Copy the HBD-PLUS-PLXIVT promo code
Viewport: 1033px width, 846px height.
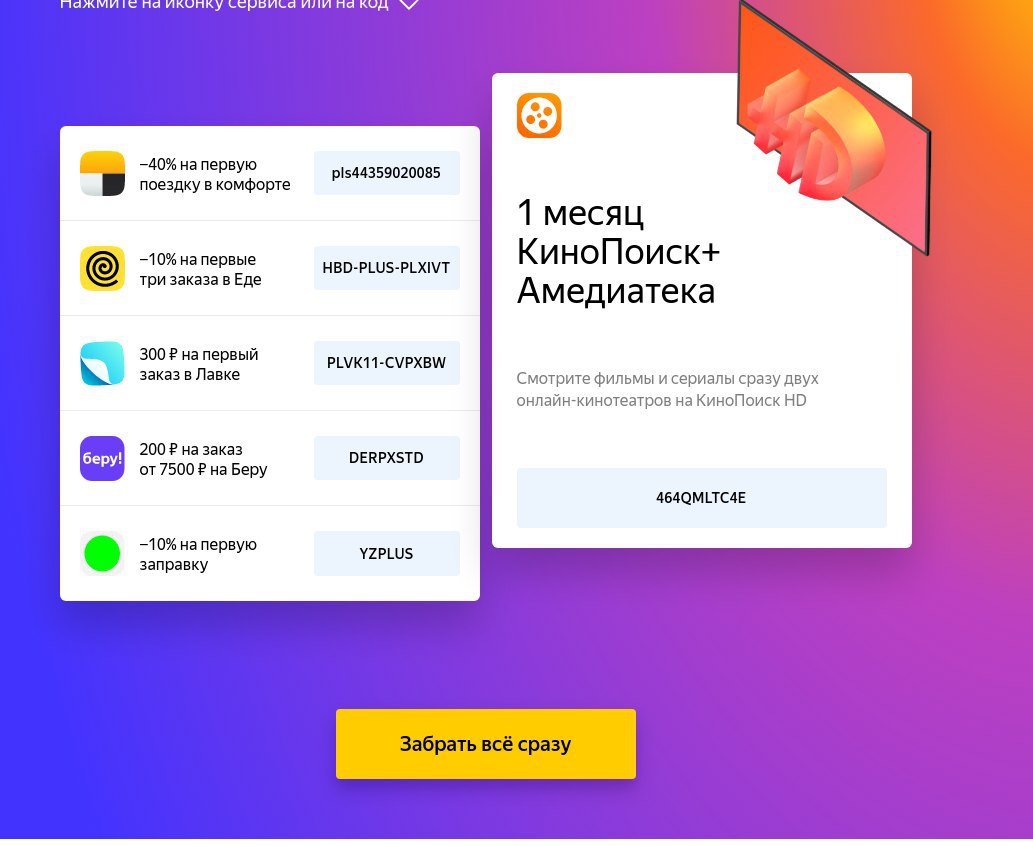(x=387, y=268)
